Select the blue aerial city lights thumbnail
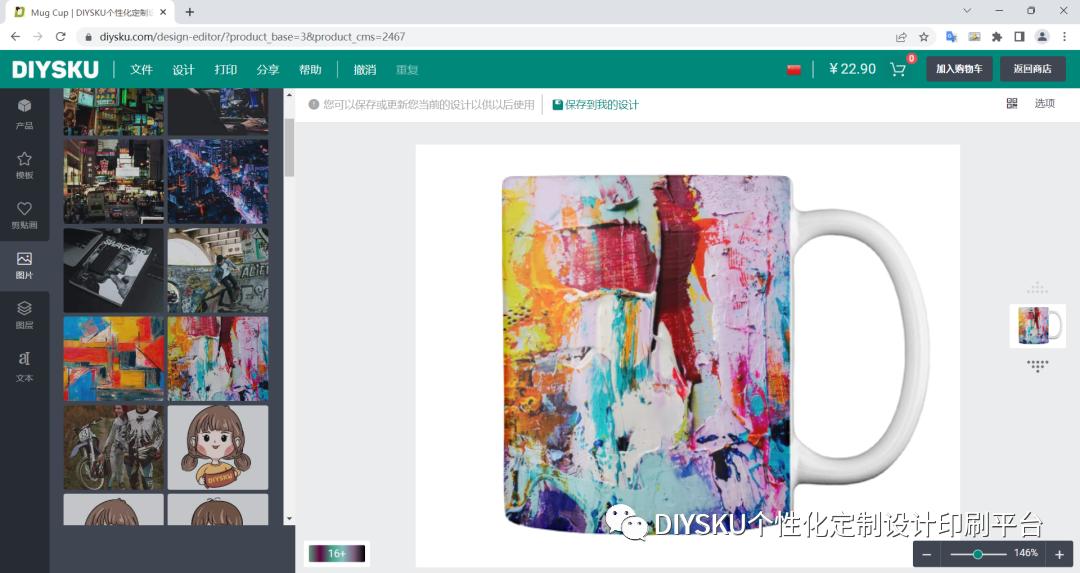This screenshot has height=573, width=1080. [218, 181]
